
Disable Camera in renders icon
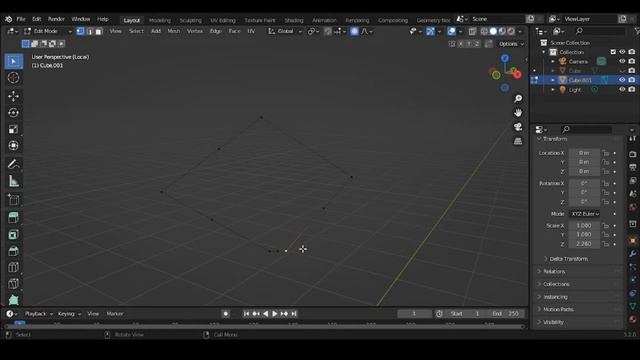[632, 61]
